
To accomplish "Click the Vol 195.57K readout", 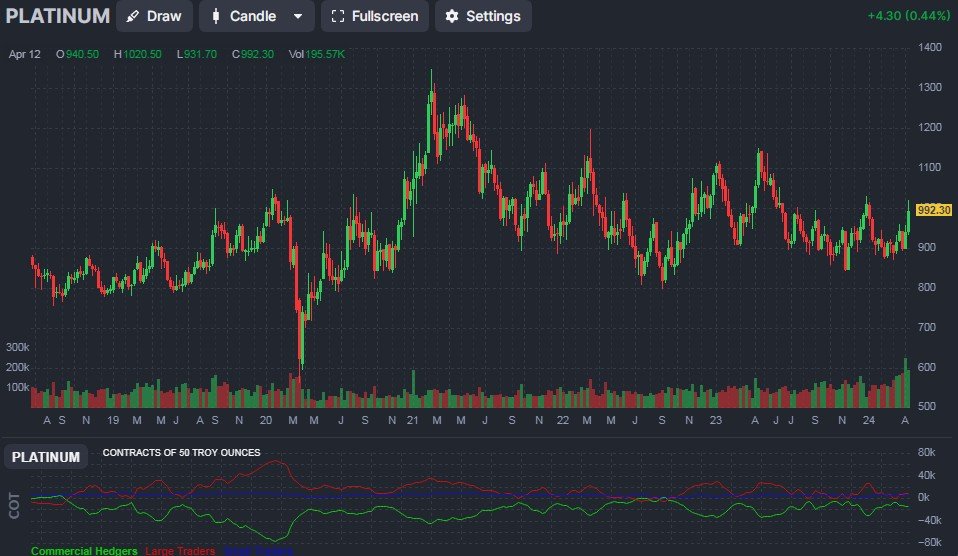I will (316, 54).
